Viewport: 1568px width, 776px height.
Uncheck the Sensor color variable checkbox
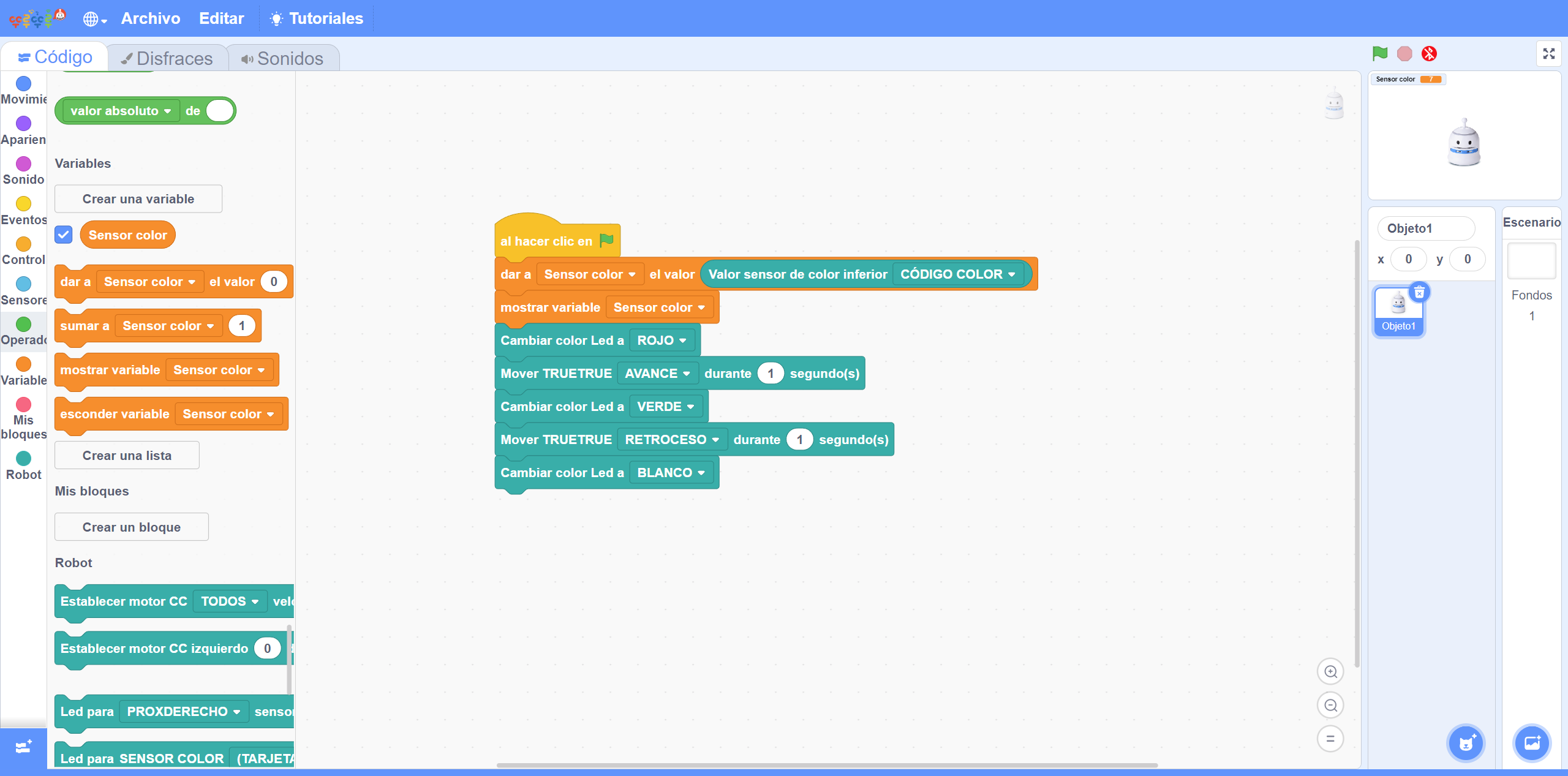tap(64, 235)
